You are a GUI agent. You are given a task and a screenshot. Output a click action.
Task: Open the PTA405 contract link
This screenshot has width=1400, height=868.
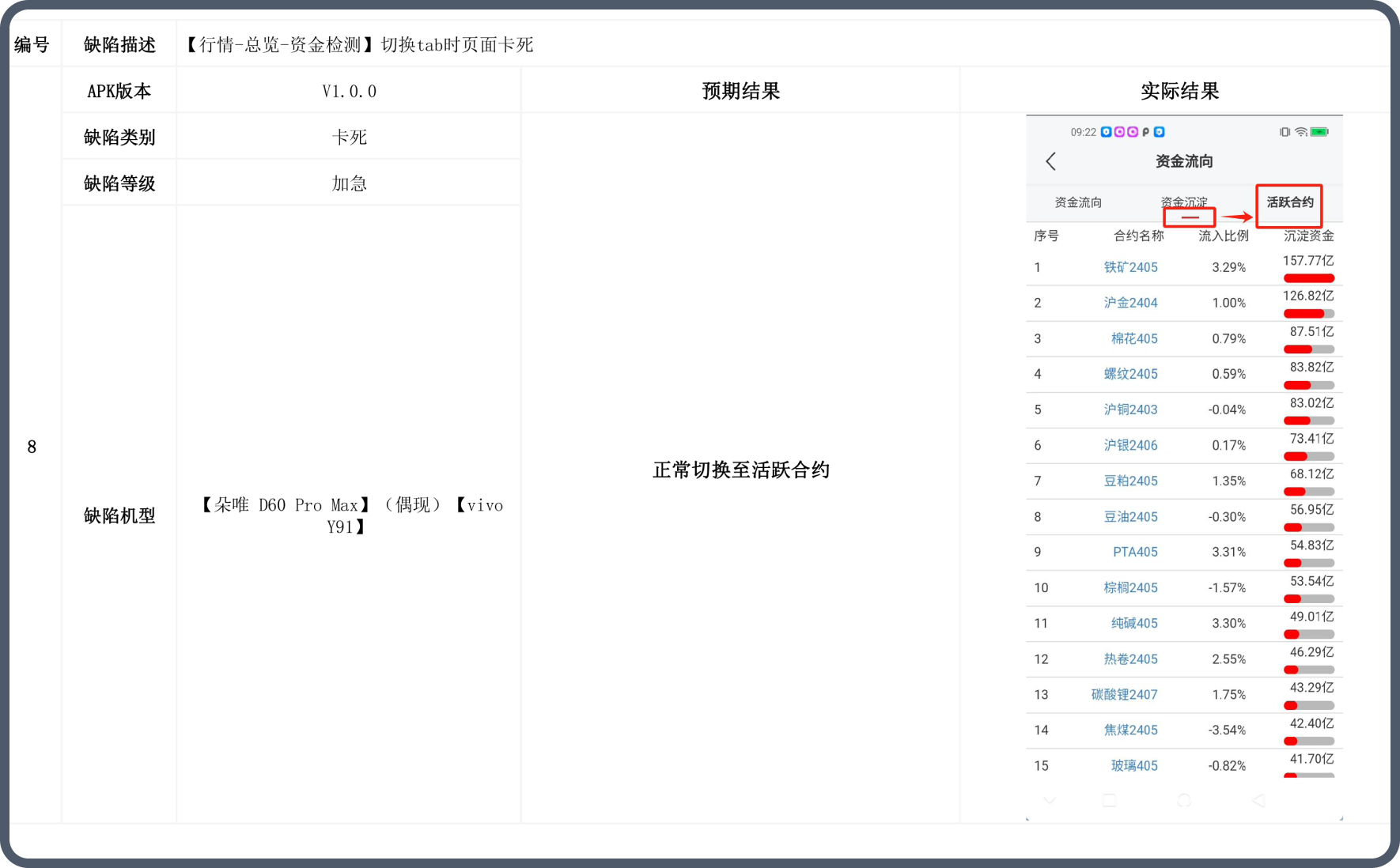1135,552
